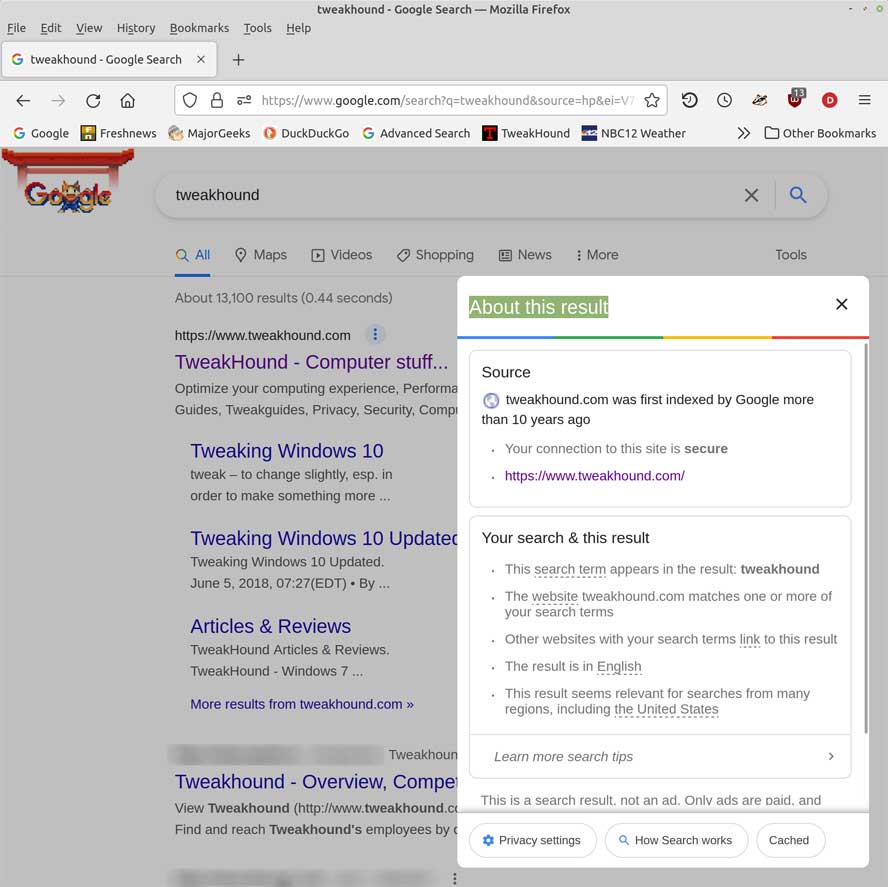
Task: Bookmark this page with star icon
Action: coord(652,101)
